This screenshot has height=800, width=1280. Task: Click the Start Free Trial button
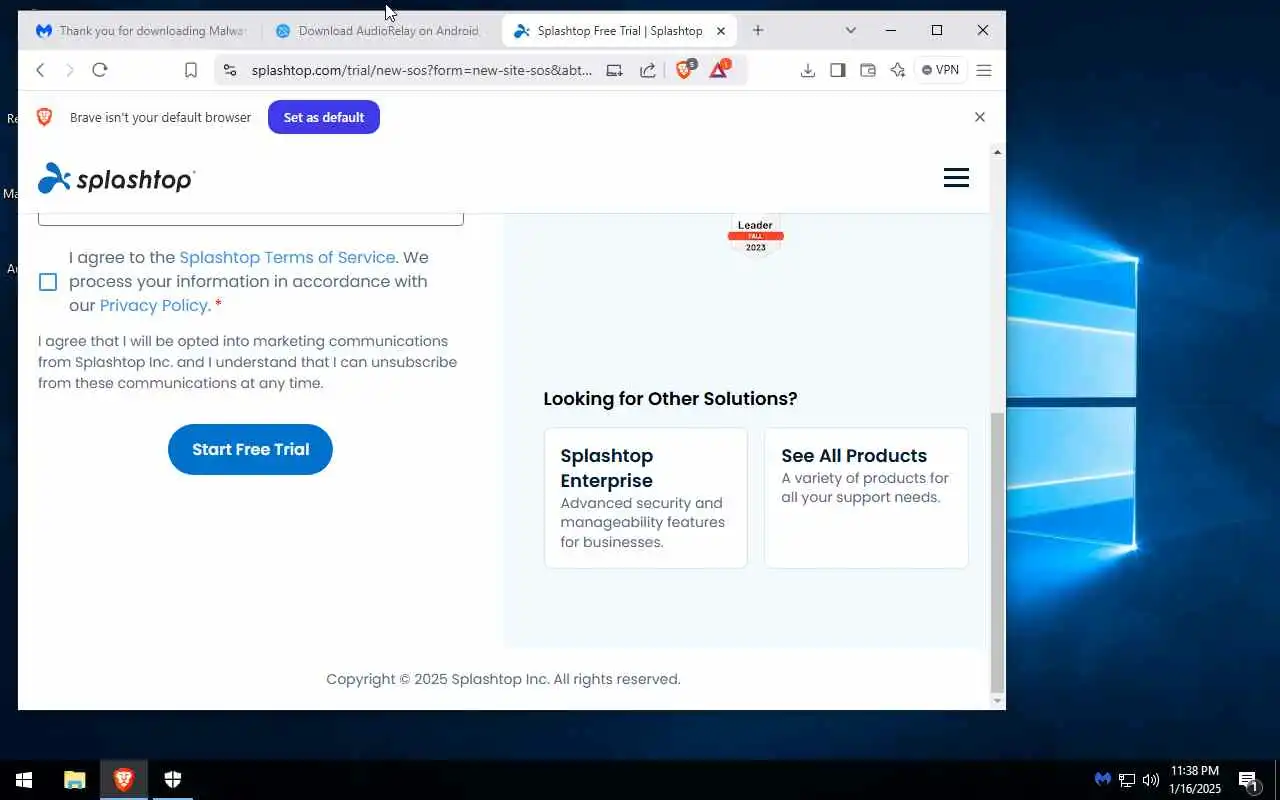[x=250, y=449]
